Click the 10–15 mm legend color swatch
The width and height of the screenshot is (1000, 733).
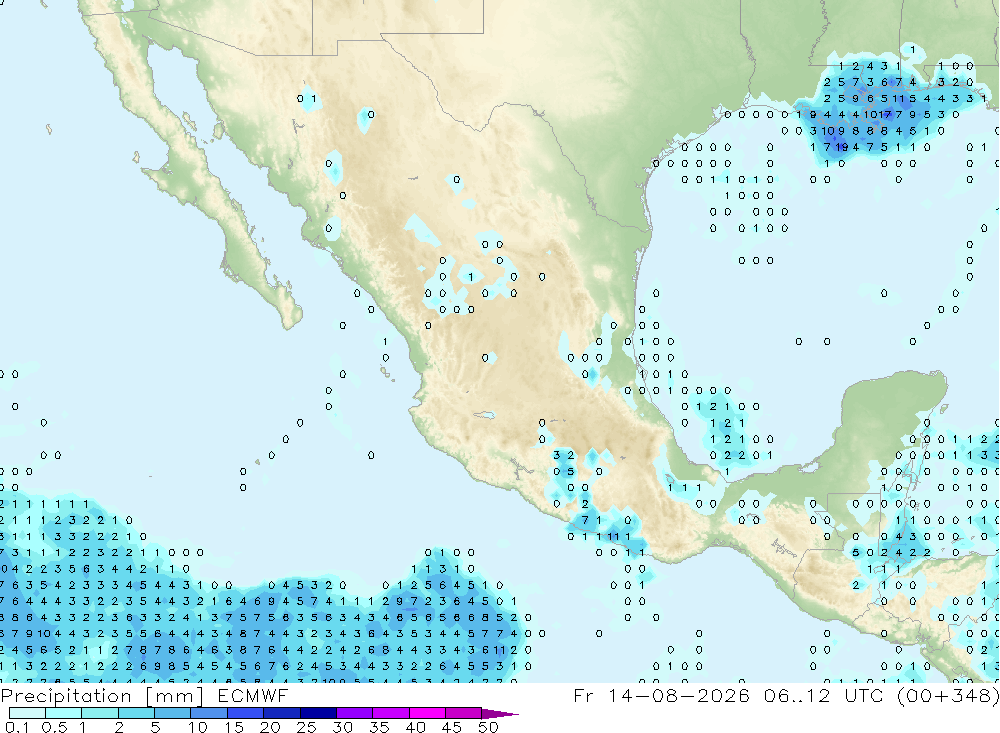(209, 713)
